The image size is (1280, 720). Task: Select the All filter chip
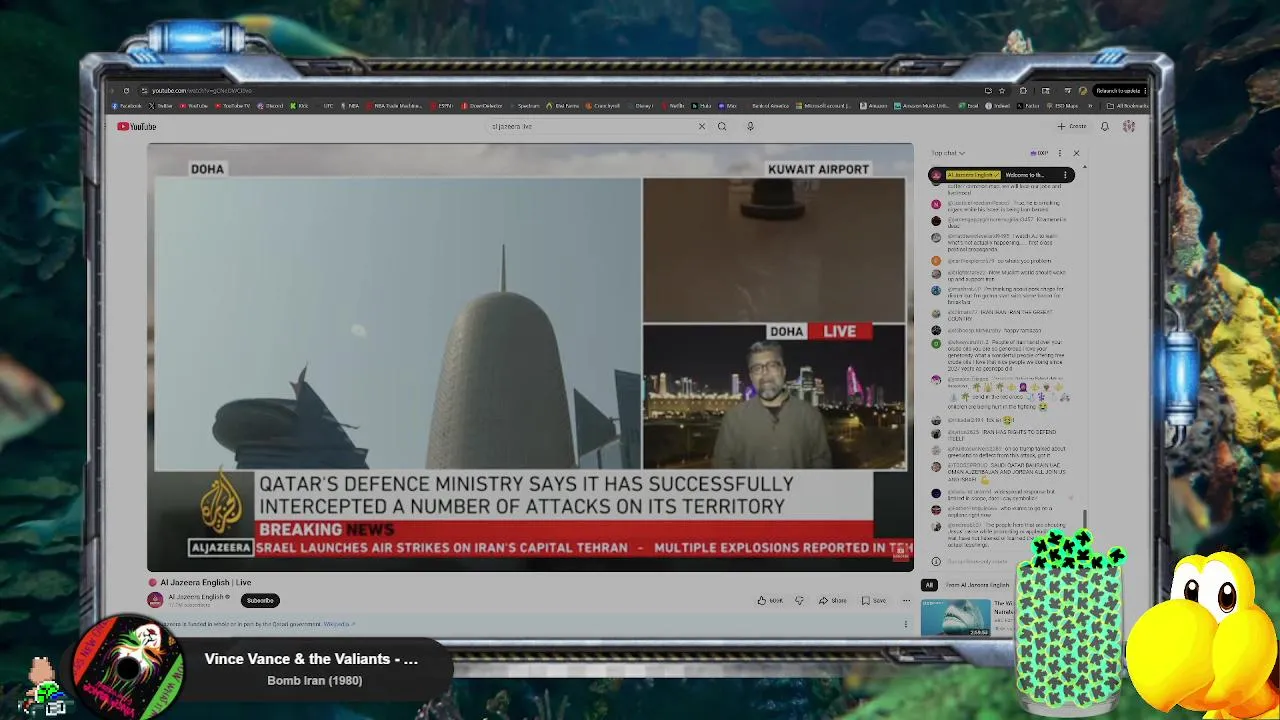pyautogui.click(x=929, y=585)
